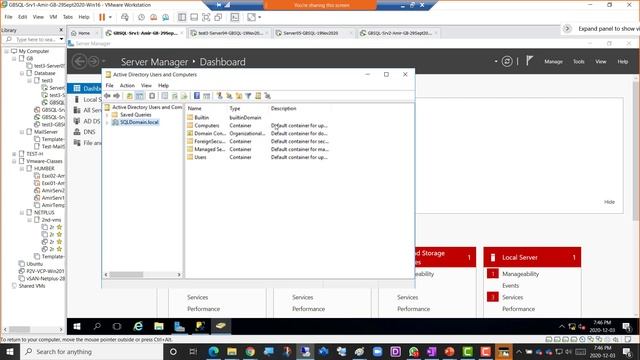Click guest Windows Start button
The image size is (640, 360).
coord(77,326)
